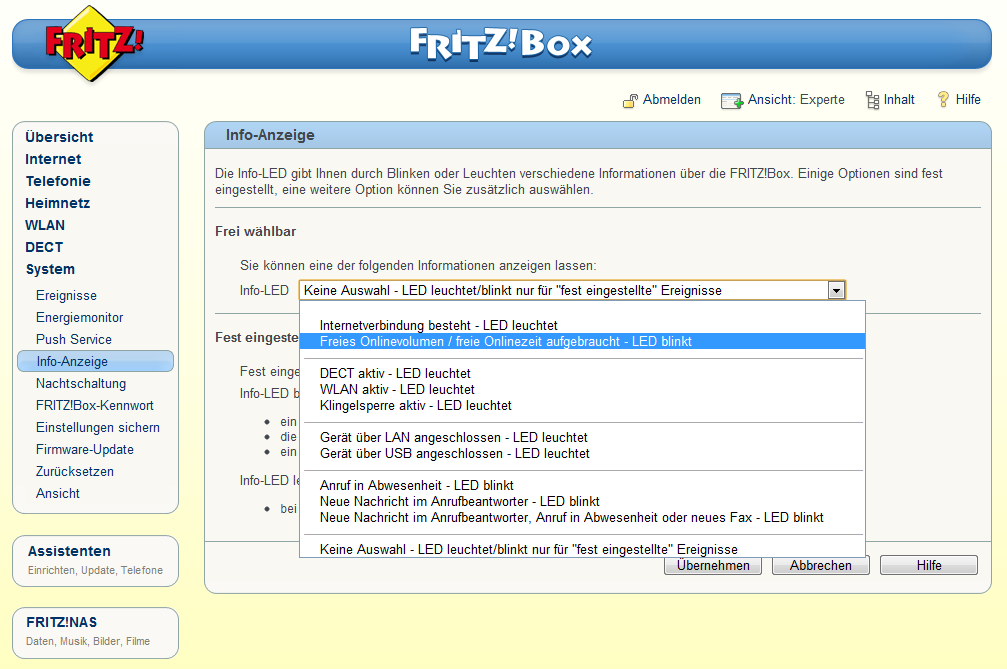Click the Ansicht: Experte view icon
Screen dimensions: 1007x669
pyautogui.click(x=731, y=100)
